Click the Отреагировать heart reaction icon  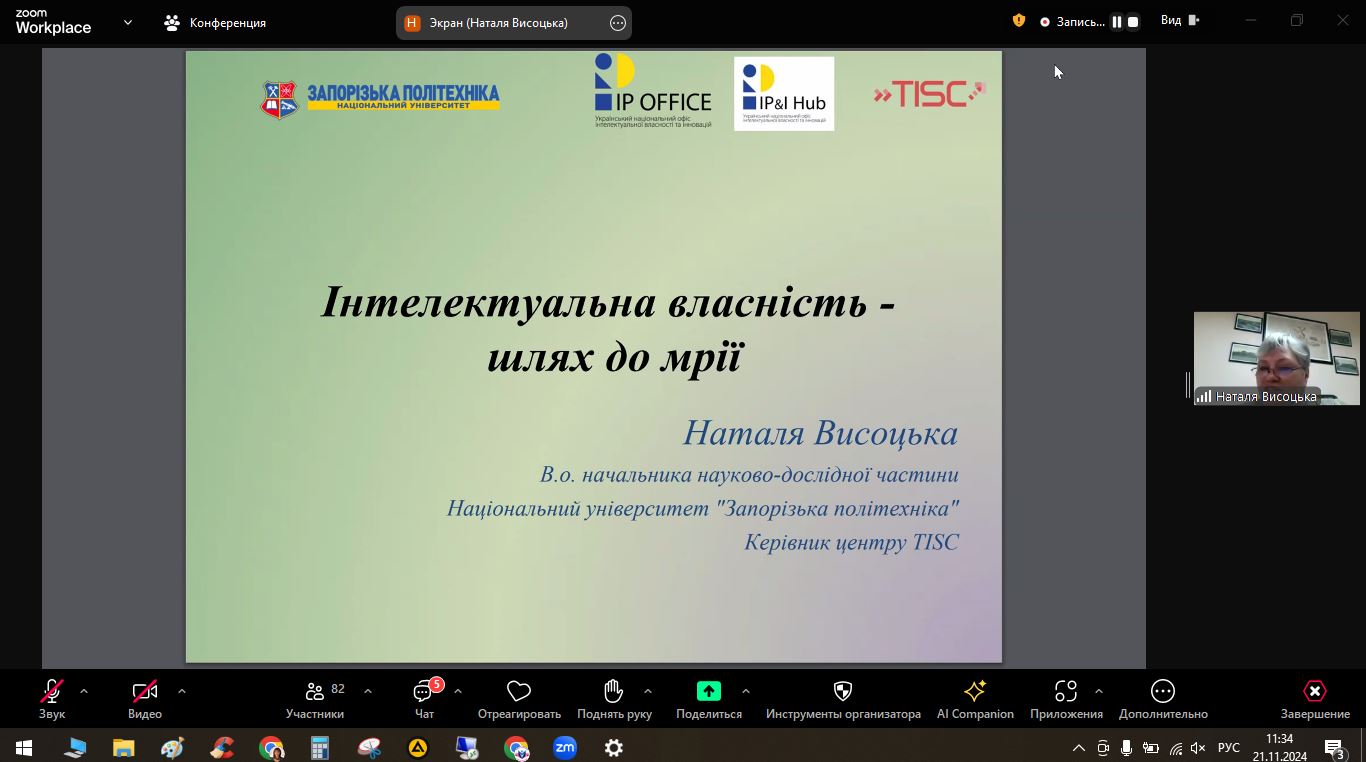coord(518,692)
